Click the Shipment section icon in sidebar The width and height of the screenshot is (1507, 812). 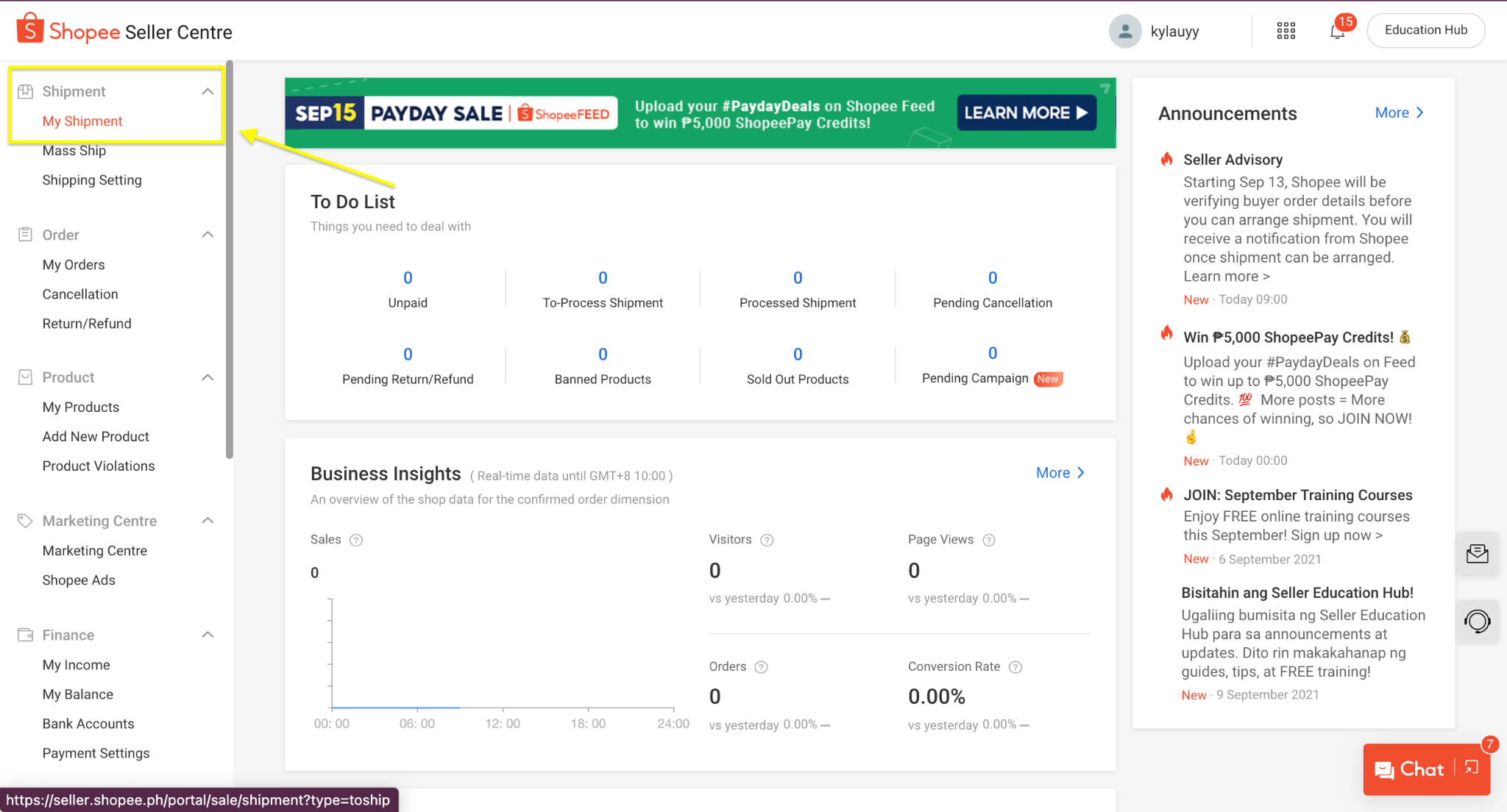26,91
